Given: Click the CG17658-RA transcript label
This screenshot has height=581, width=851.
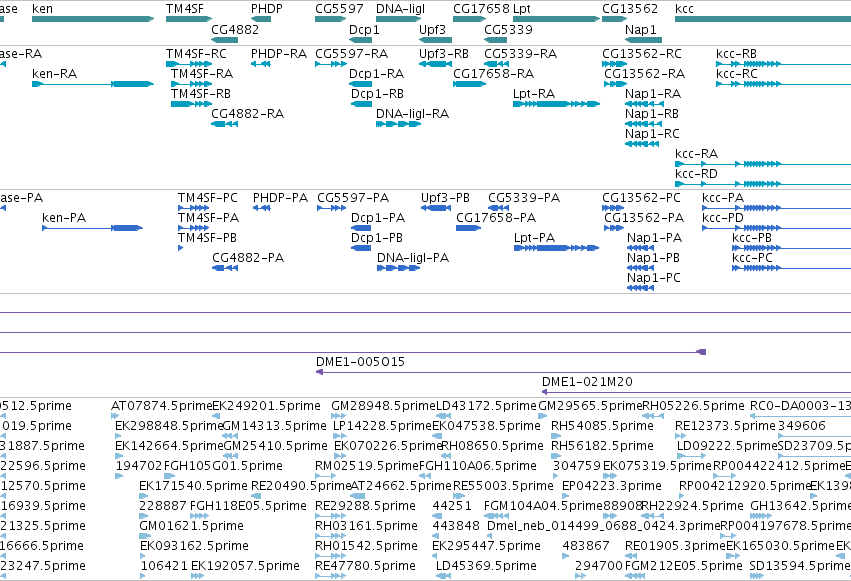Looking at the screenshot, I should (494, 74).
